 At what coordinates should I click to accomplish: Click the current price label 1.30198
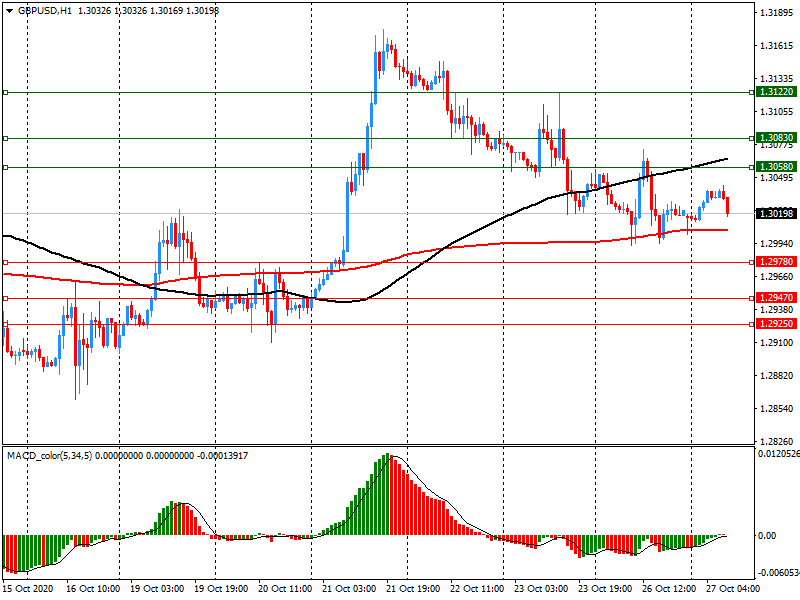tap(776, 214)
